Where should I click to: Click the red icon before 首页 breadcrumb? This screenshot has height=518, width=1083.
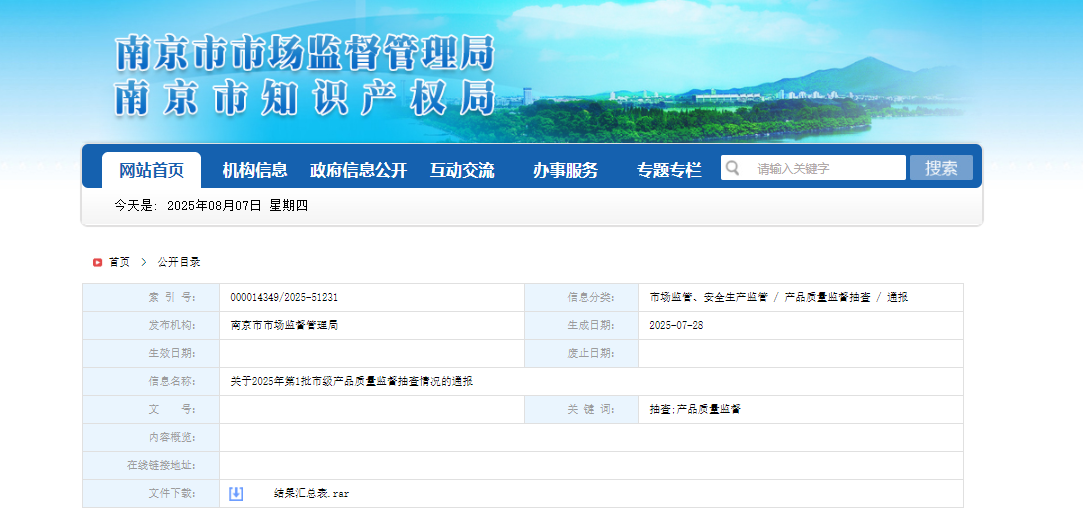click(97, 262)
